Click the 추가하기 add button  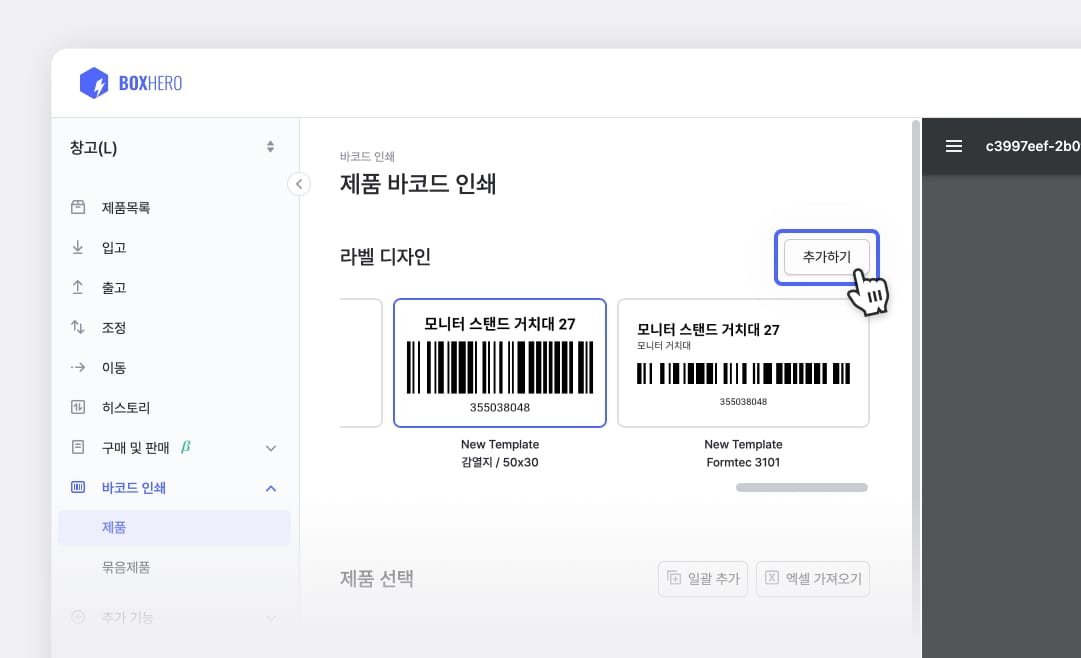pos(826,256)
